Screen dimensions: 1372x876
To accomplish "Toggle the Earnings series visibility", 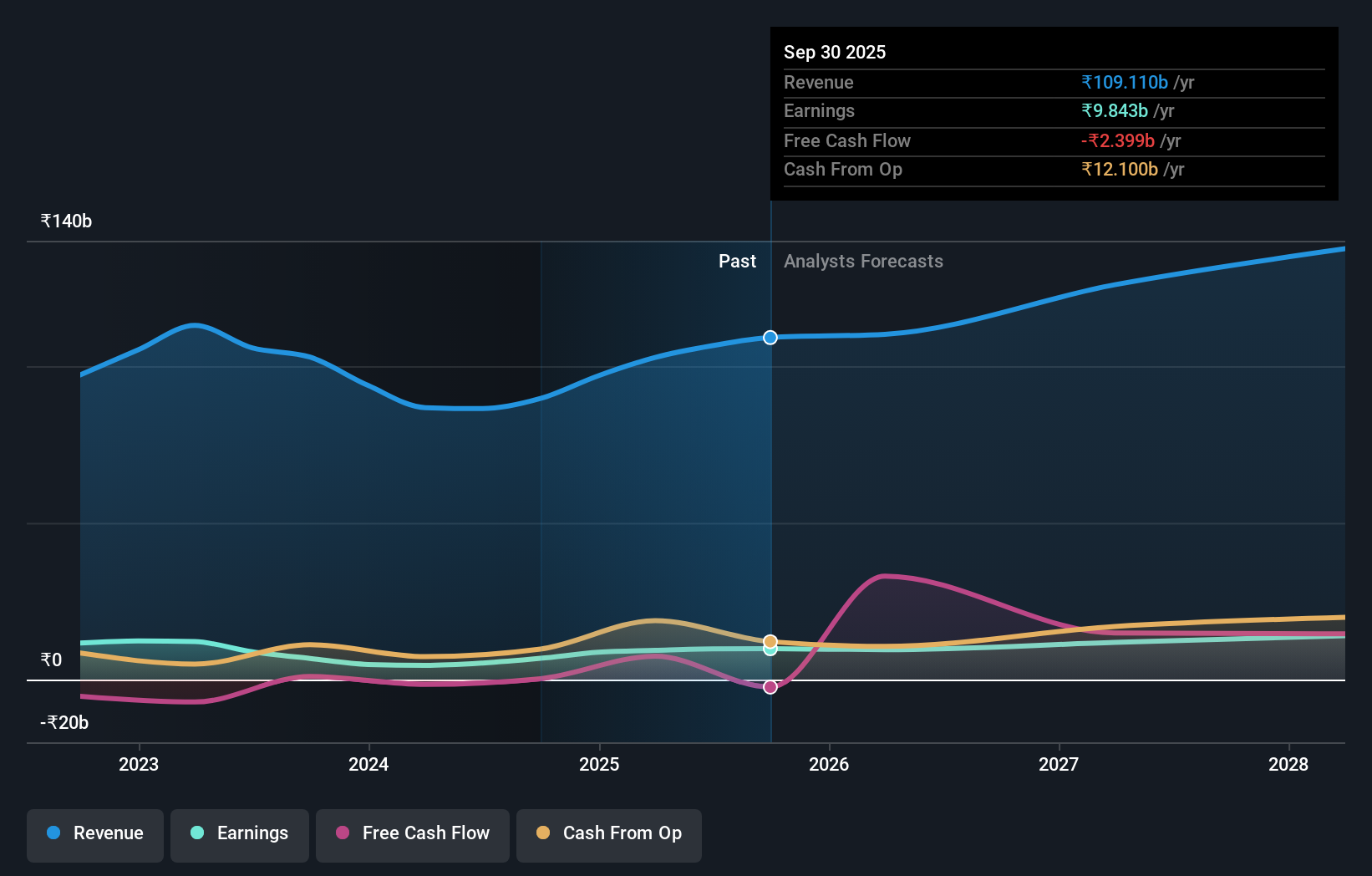I will 240,835.
